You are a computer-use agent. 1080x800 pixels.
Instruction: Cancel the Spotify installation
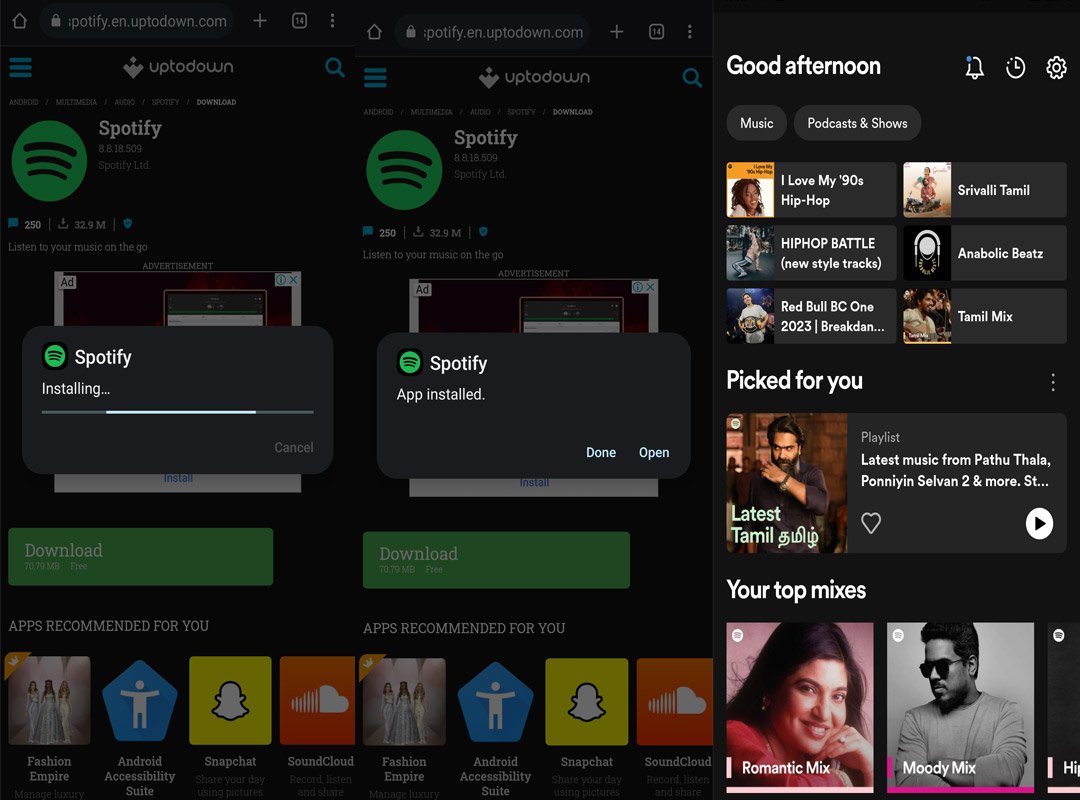click(293, 447)
